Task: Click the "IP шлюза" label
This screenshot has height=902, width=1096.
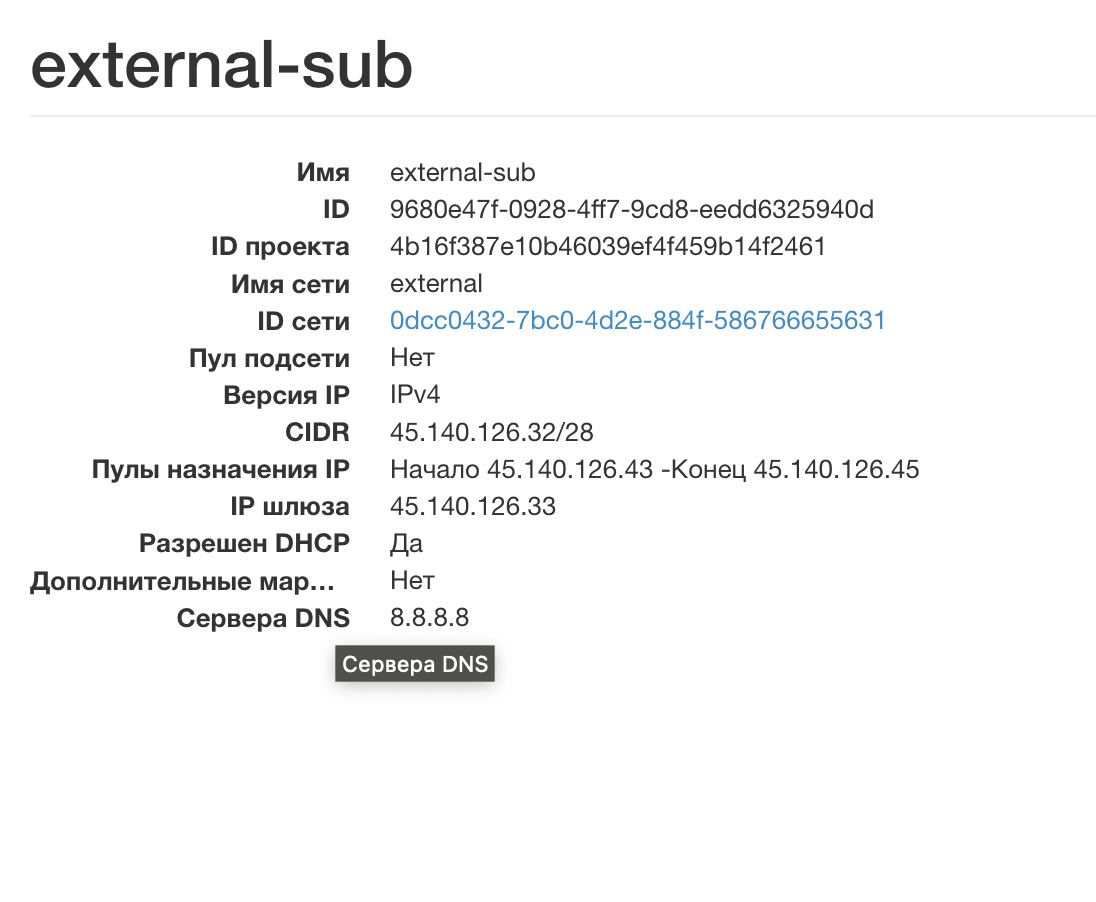Action: point(289,507)
